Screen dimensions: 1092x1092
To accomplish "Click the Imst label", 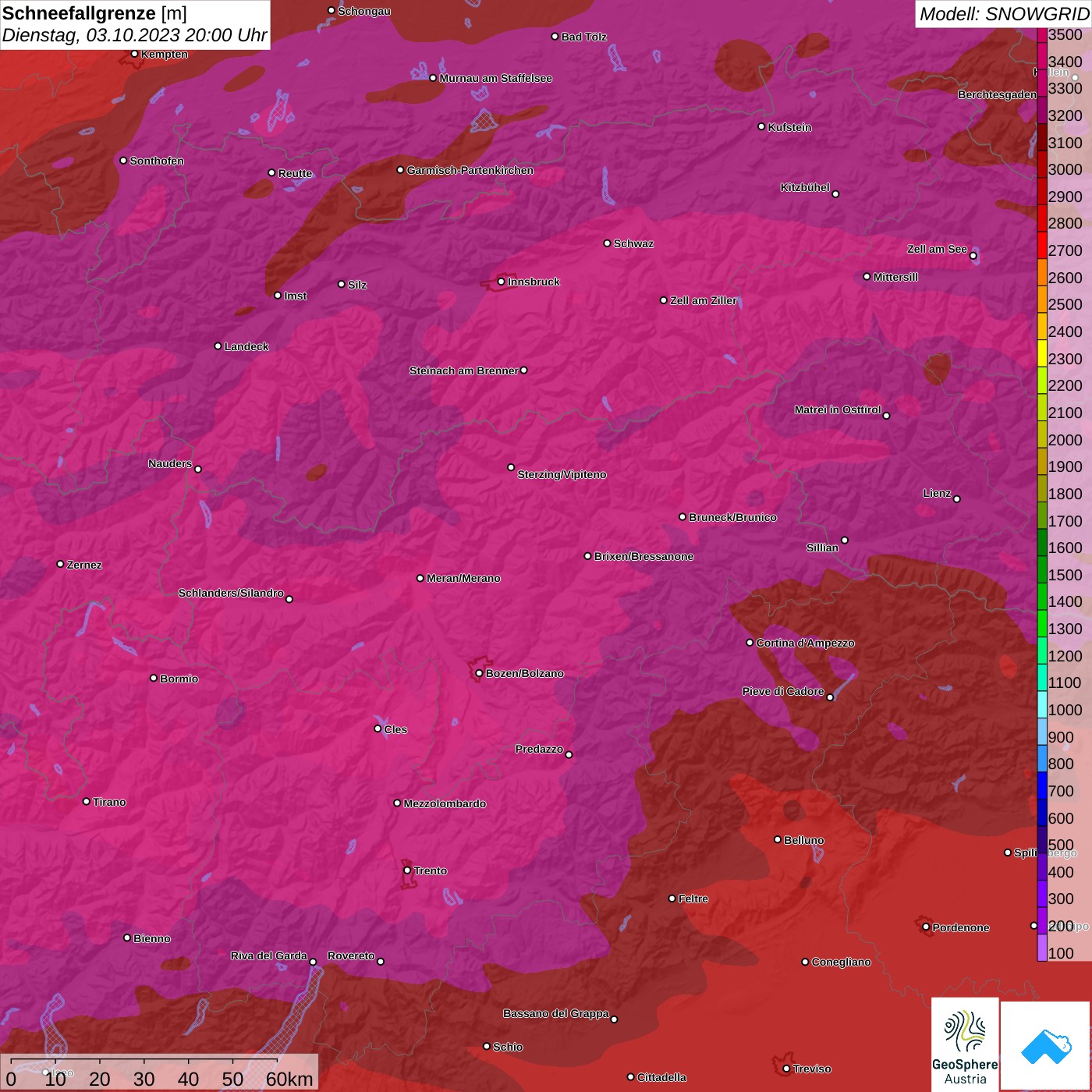I will (295, 296).
